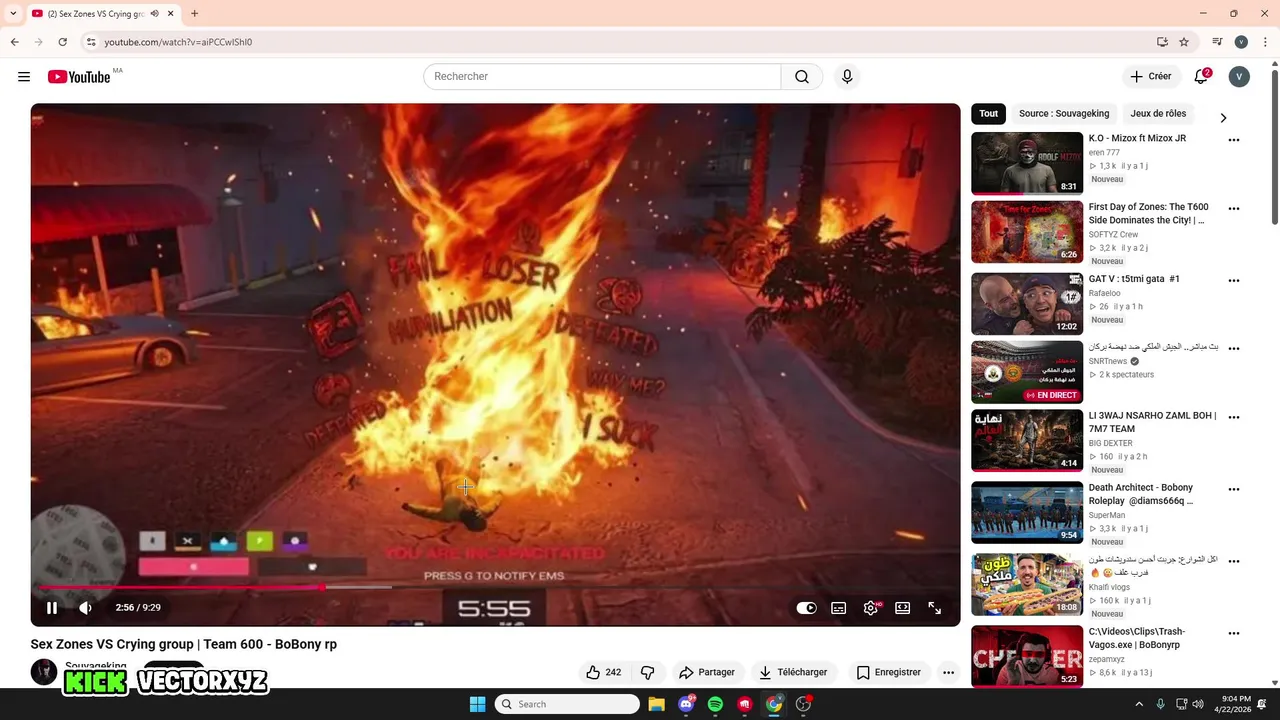Open options for SNRTnews live stream
The height and width of the screenshot is (720, 1280).
coord(1234,349)
